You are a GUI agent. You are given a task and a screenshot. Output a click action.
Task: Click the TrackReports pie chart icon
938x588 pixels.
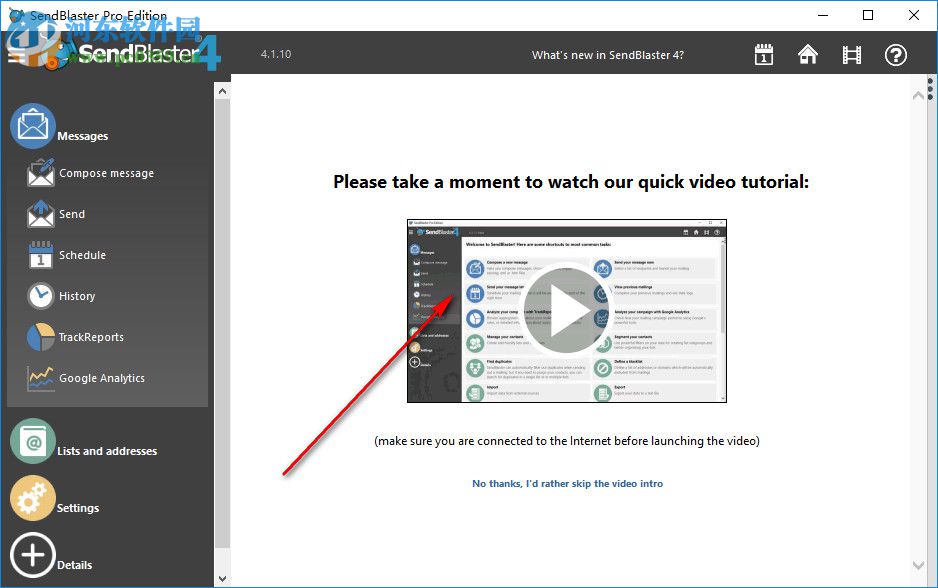coord(41,337)
